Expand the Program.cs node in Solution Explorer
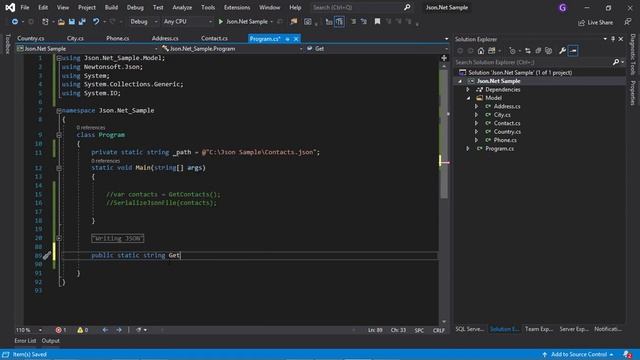Viewport: 640px width, 360px height. click(x=468, y=149)
